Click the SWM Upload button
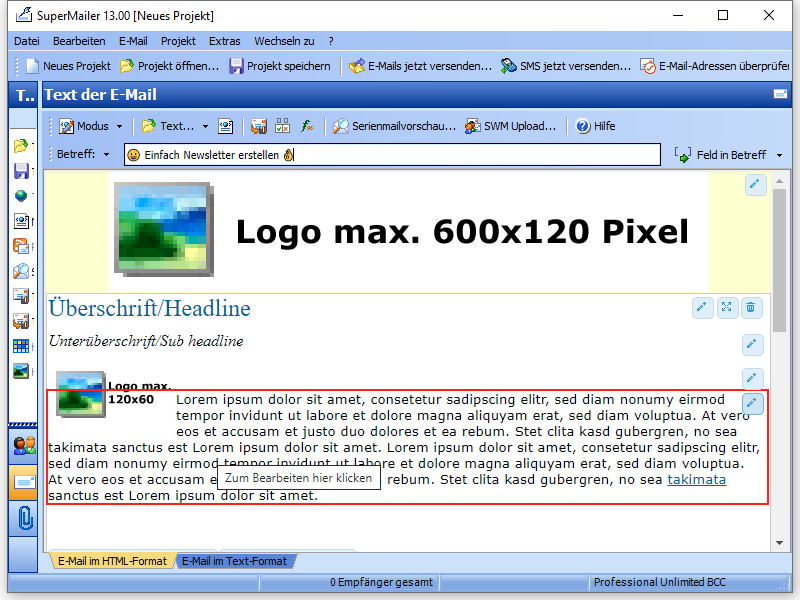This screenshot has height=600, width=800. (x=510, y=126)
